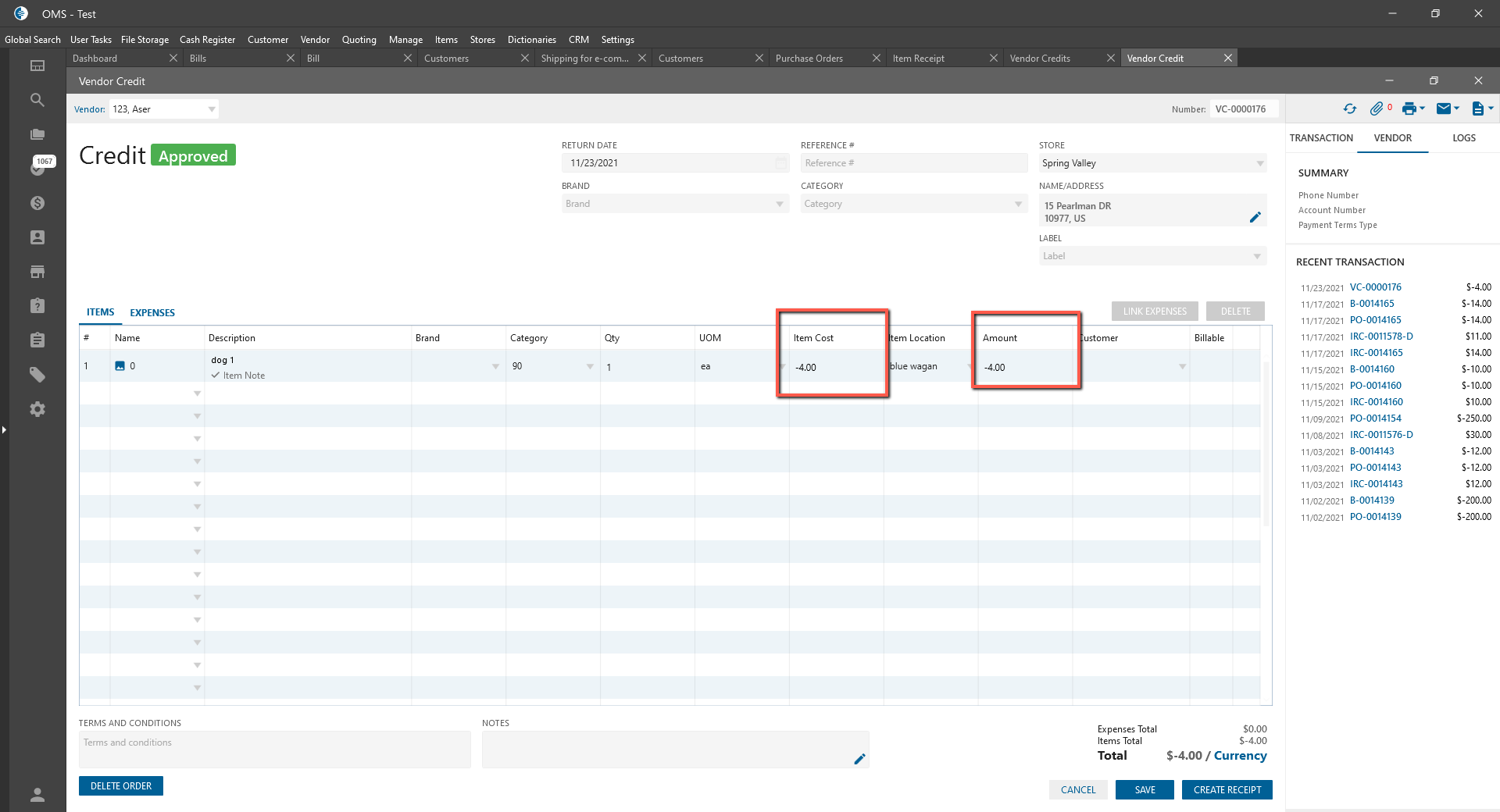Click the Terms and conditions field

(275, 750)
